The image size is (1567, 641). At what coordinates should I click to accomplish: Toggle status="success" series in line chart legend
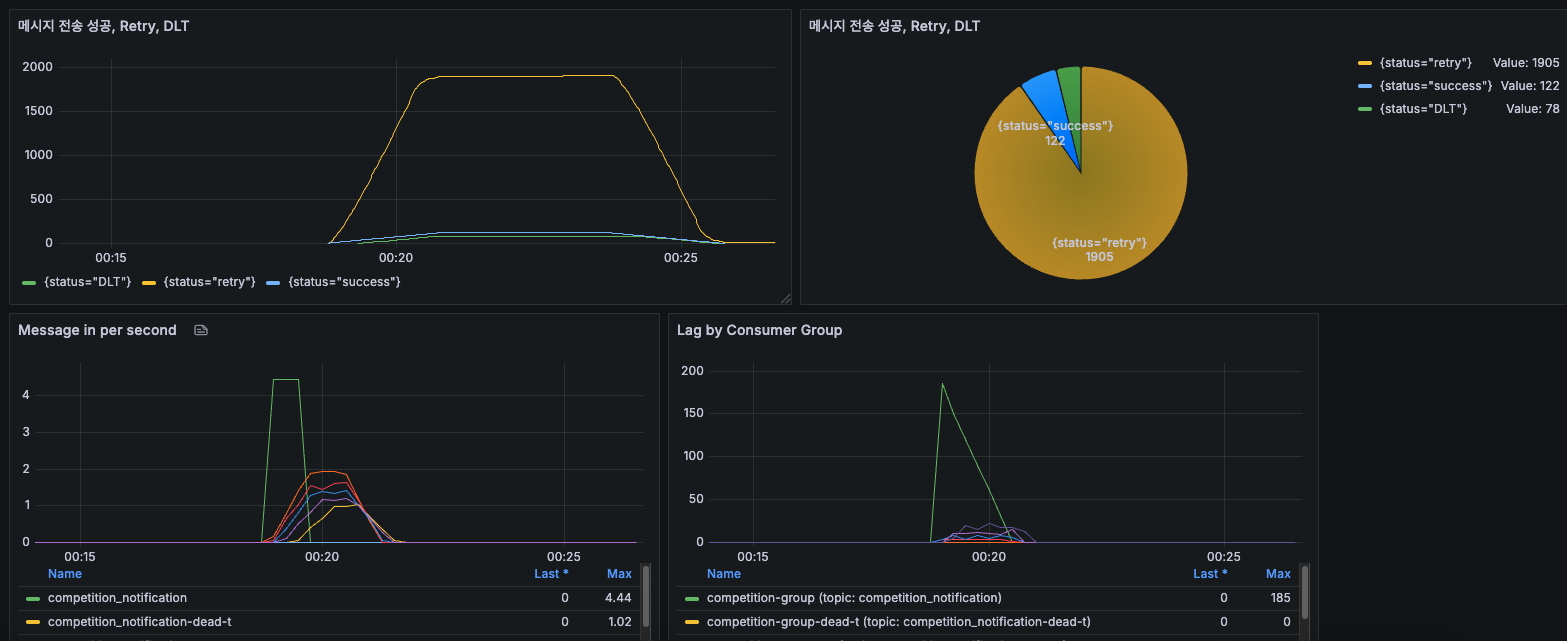click(x=344, y=283)
